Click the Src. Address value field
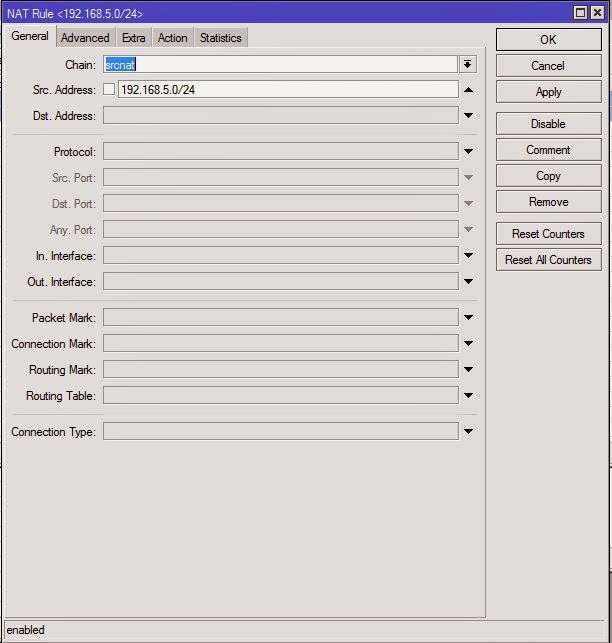This screenshot has height=643, width=612. pos(288,89)
